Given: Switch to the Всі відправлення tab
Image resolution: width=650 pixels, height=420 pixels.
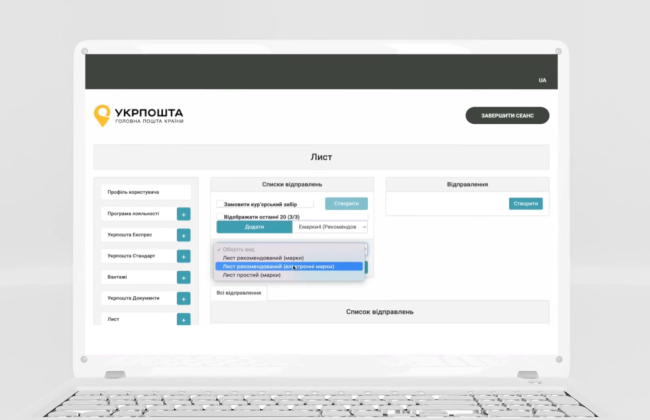Looking at the screenshot, I should click(x=239, y=293).
